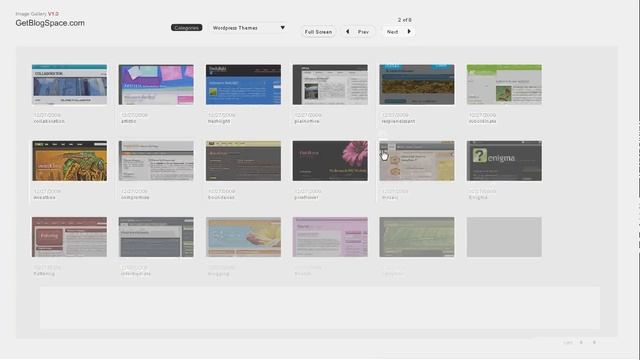Open the orange bee illustration theme thumbnail

(x=69, y=161)
